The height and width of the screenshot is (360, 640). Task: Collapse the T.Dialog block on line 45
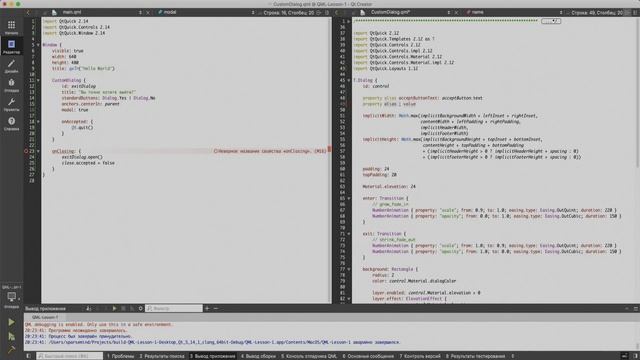pyautogui.click(x=349, y=80)
